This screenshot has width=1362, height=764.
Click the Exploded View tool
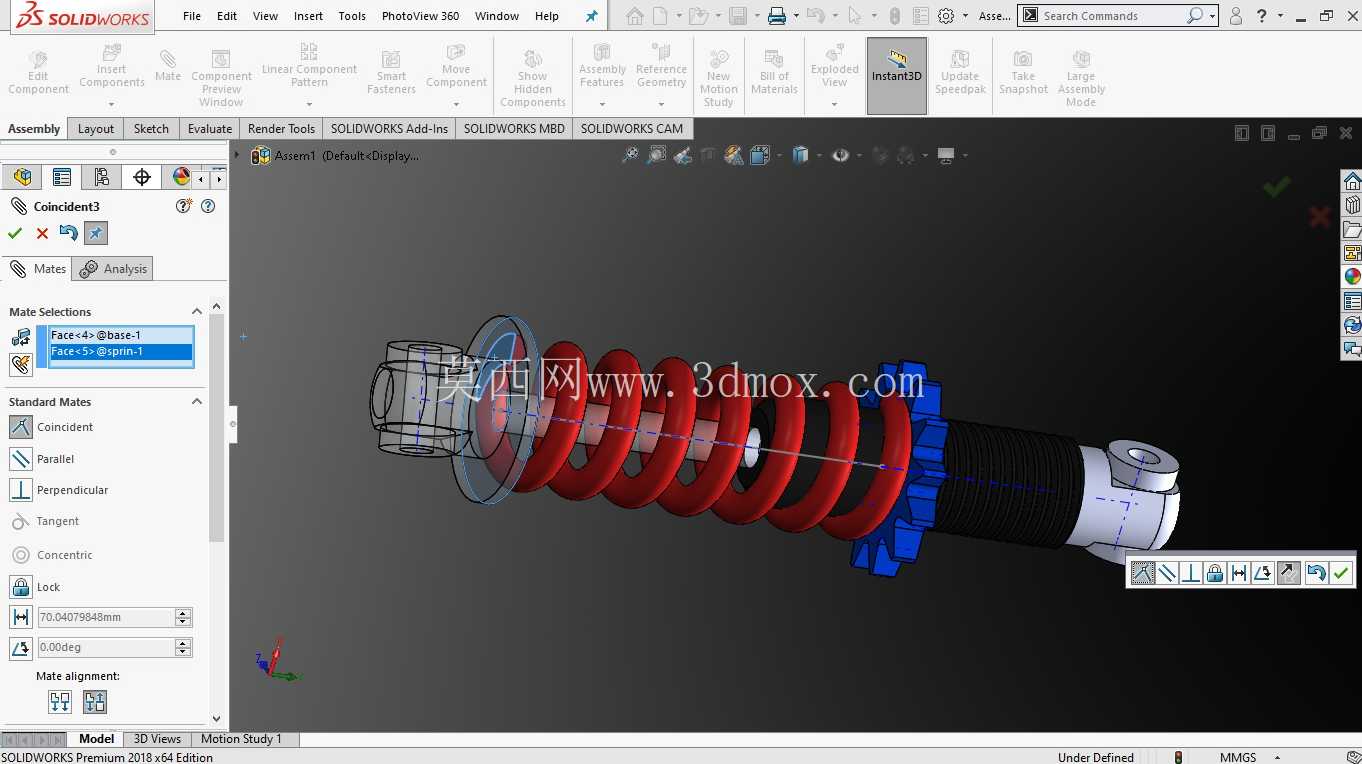point(835,69)
